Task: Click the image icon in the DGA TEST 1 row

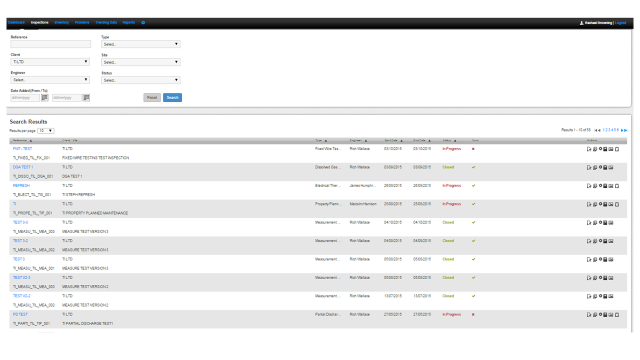Action: (611, 167)
